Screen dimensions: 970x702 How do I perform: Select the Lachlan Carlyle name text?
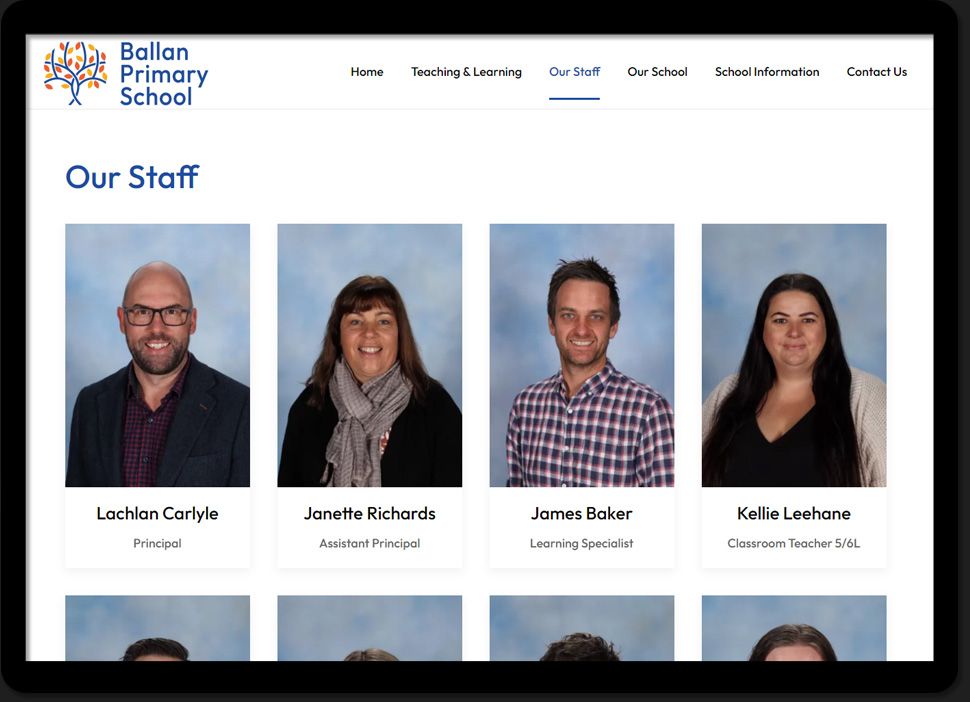(x=157, y=513)
